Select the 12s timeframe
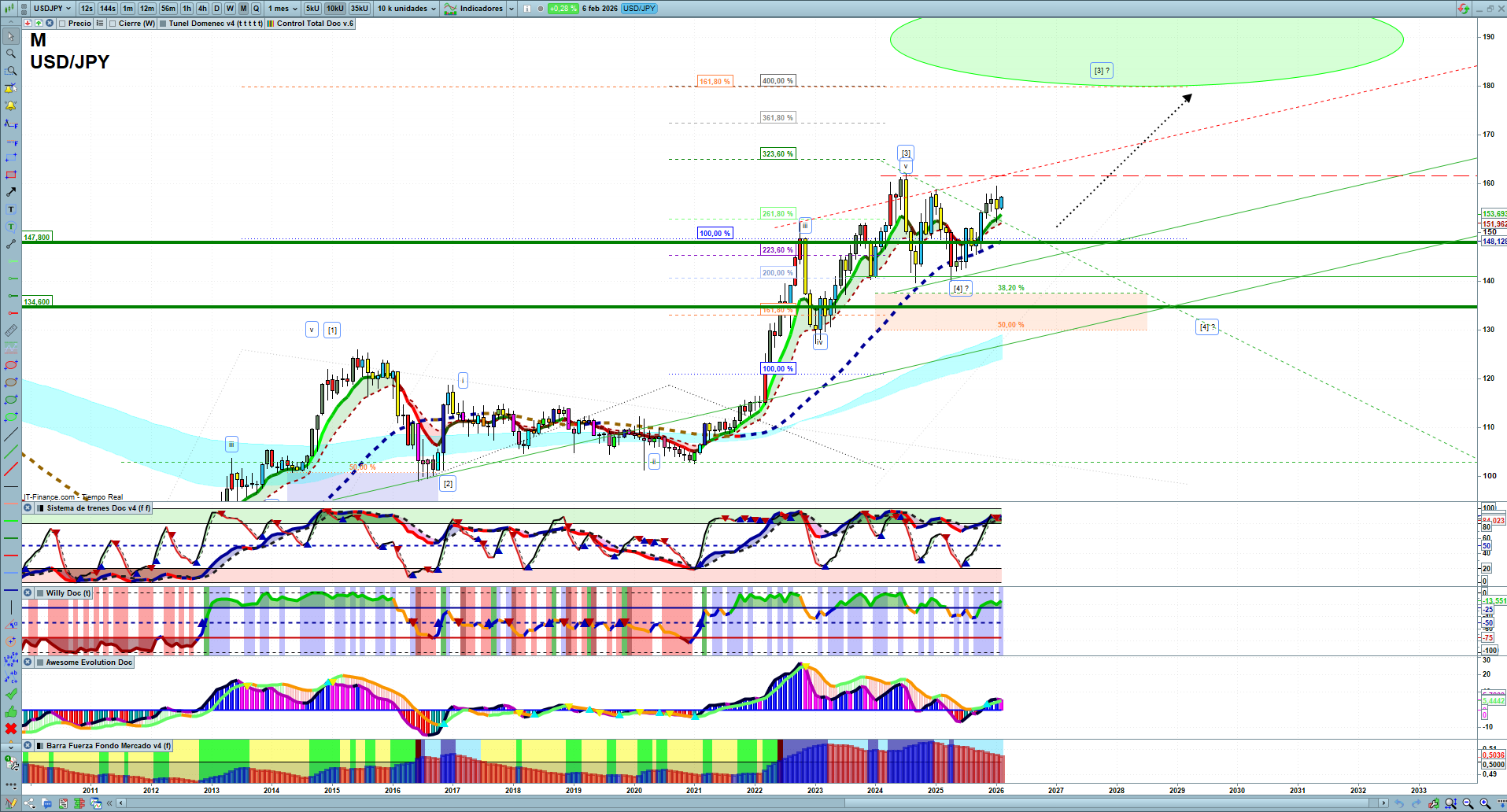1507x812 pixels. tap(87, 9)
